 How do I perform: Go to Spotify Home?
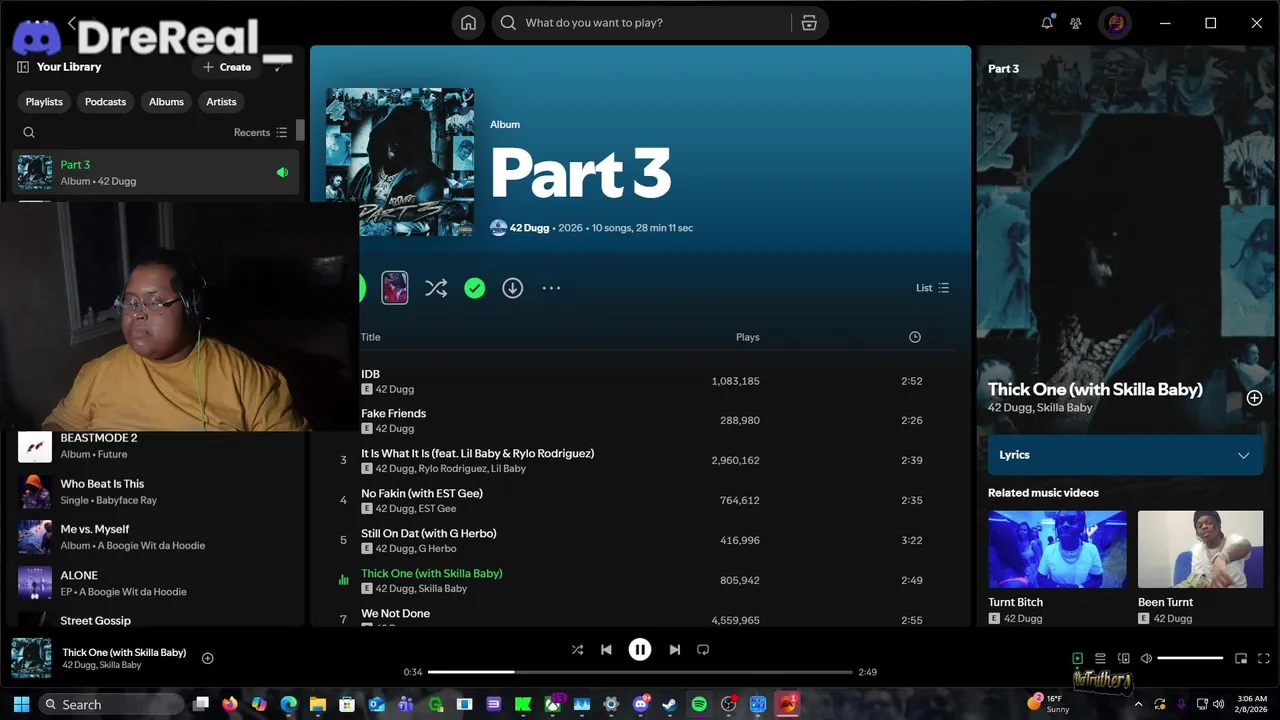(468, 23)
